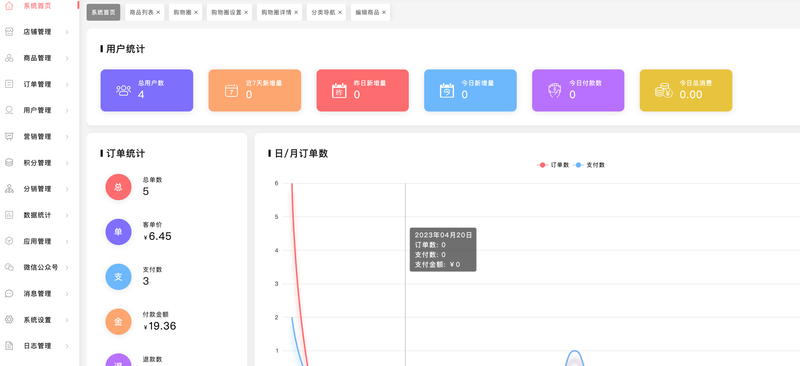Click the calendar icon on 今日新增量 card
Screen dimensions: 800x366
pos(447,90)
